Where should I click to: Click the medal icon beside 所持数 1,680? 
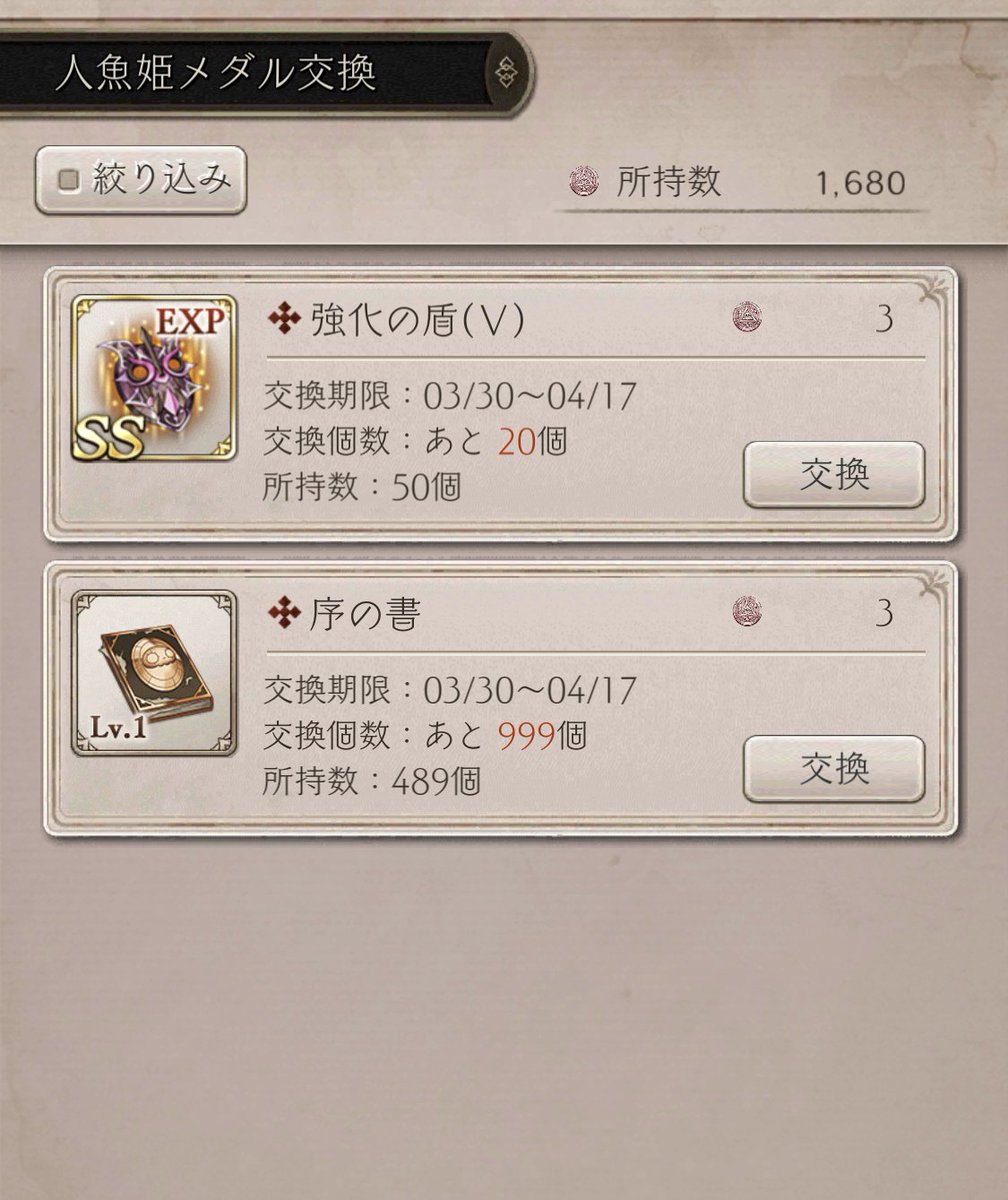pyautogui.click(x=584, y=182)
